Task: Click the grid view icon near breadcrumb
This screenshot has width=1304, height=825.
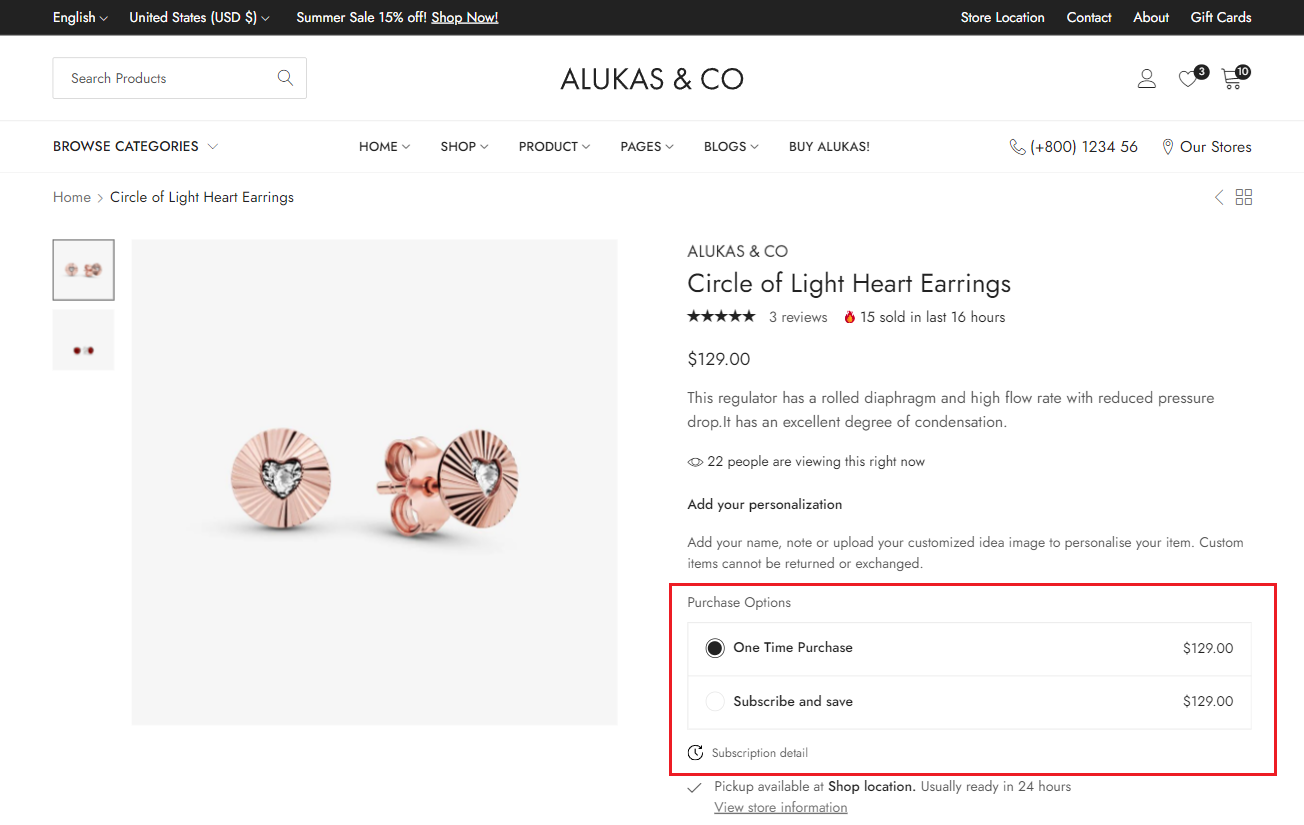Action: tap(1244, 197)
